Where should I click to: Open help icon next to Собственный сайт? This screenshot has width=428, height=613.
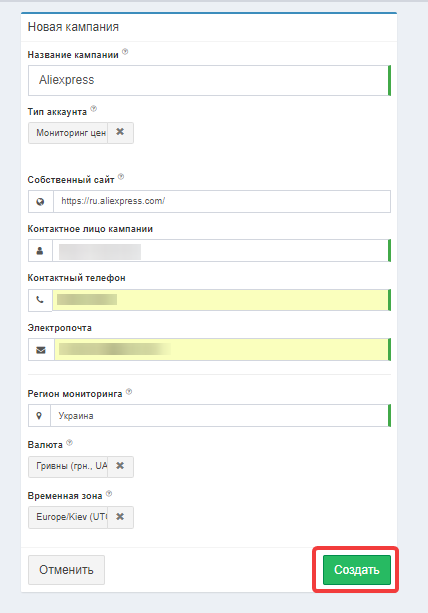121,177
